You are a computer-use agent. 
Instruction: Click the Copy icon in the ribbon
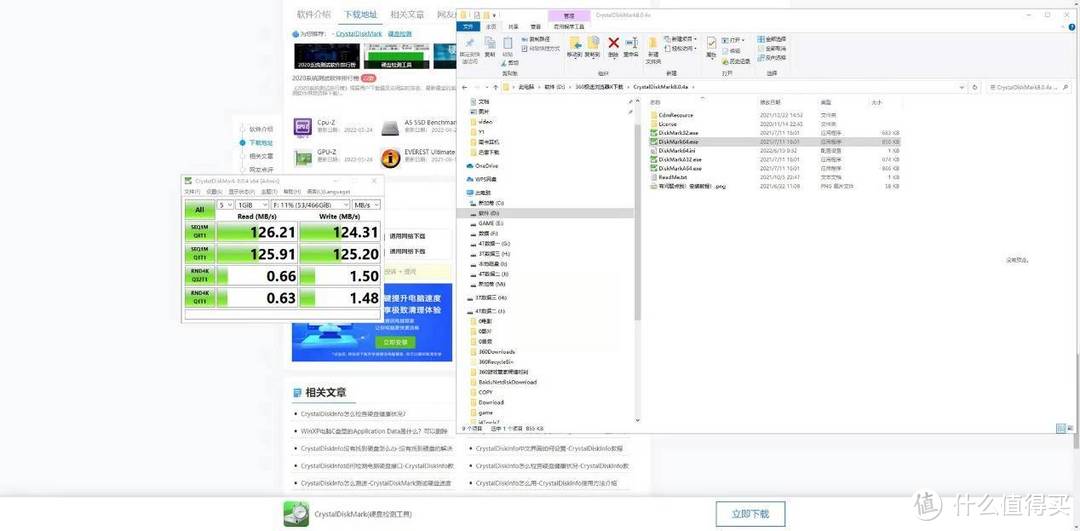pos(490,43)
